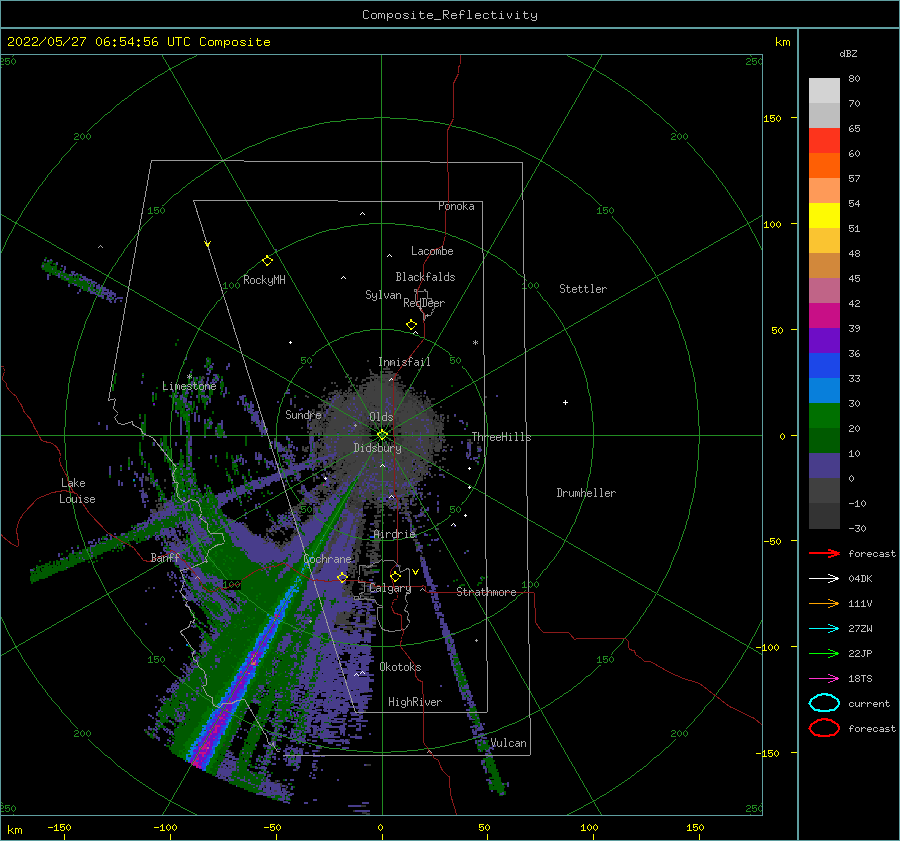This screenshot has width=900, height=841.
Task: Click the Sylvan town label
Action: (x=383, y=295)
